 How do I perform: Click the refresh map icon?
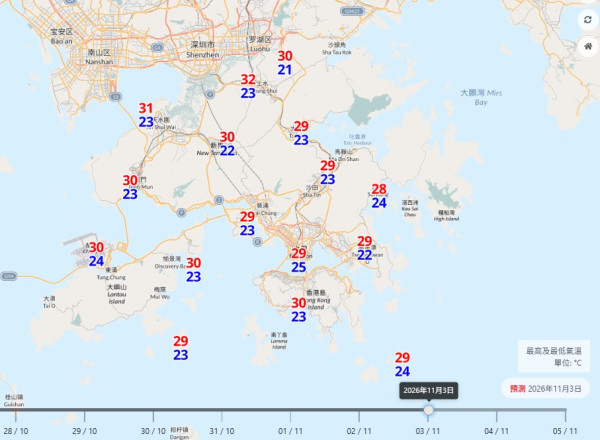tap(588, 20)
